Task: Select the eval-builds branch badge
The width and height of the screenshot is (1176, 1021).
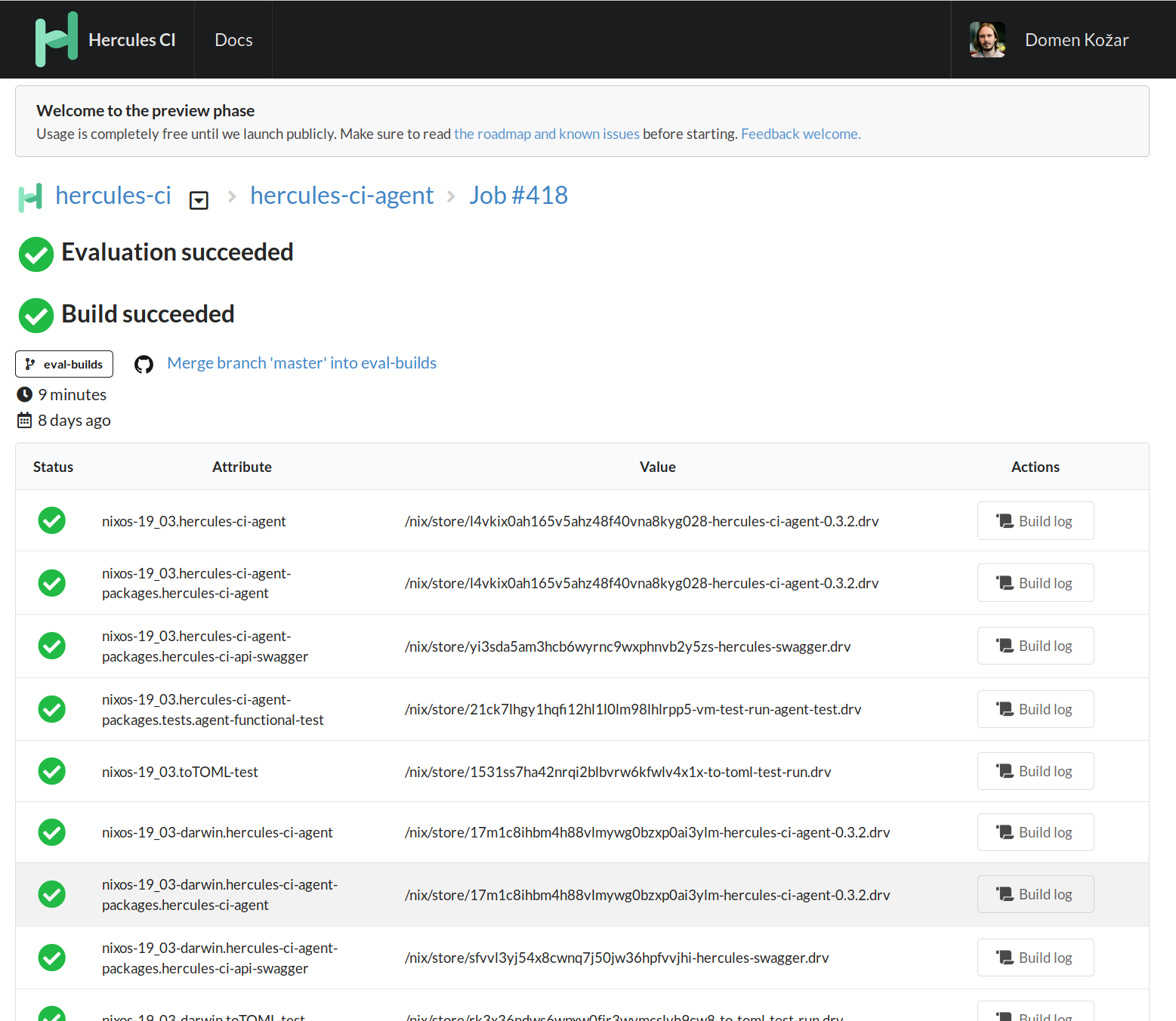Action: click(x=64, y=364)
